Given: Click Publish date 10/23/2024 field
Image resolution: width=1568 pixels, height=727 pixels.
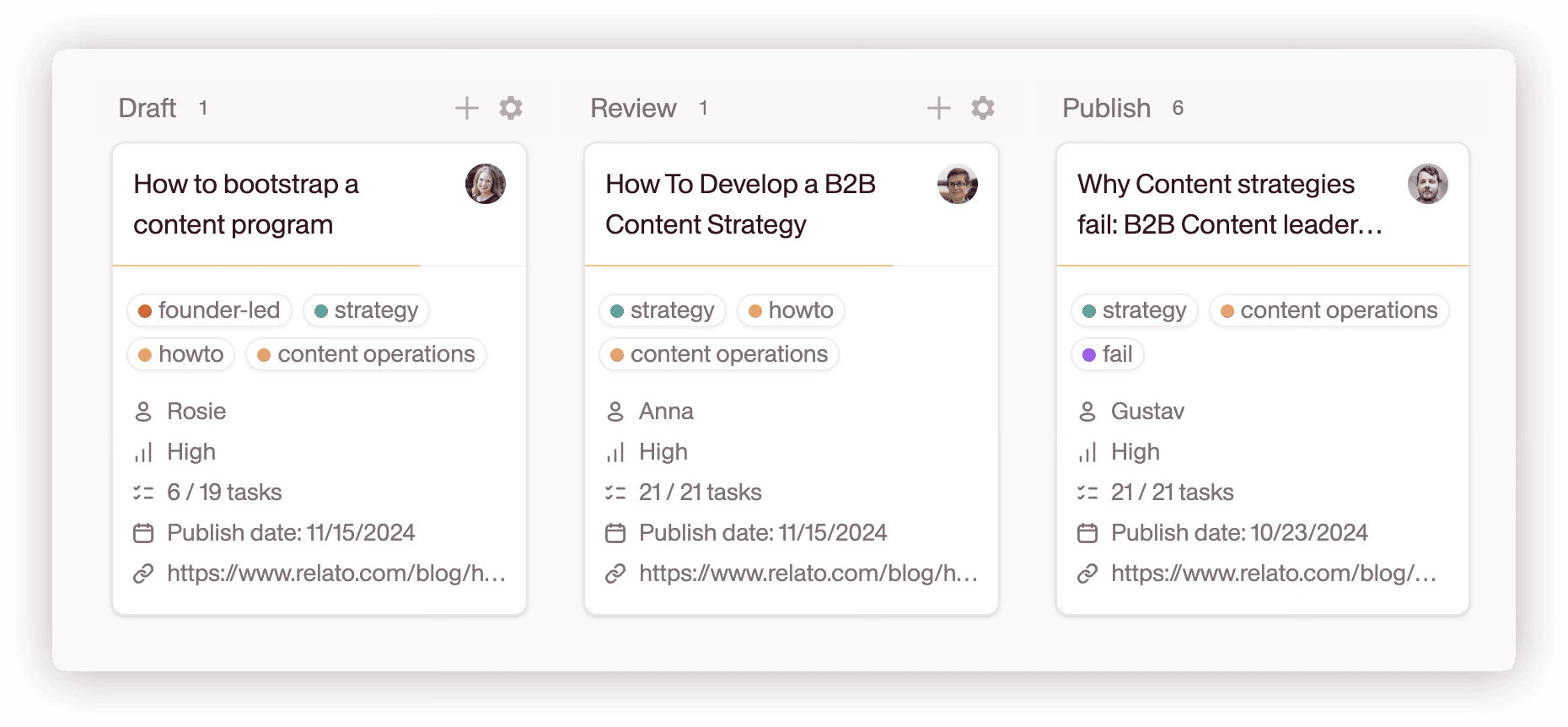Looking at the screenshot, I should point(1239,533).
